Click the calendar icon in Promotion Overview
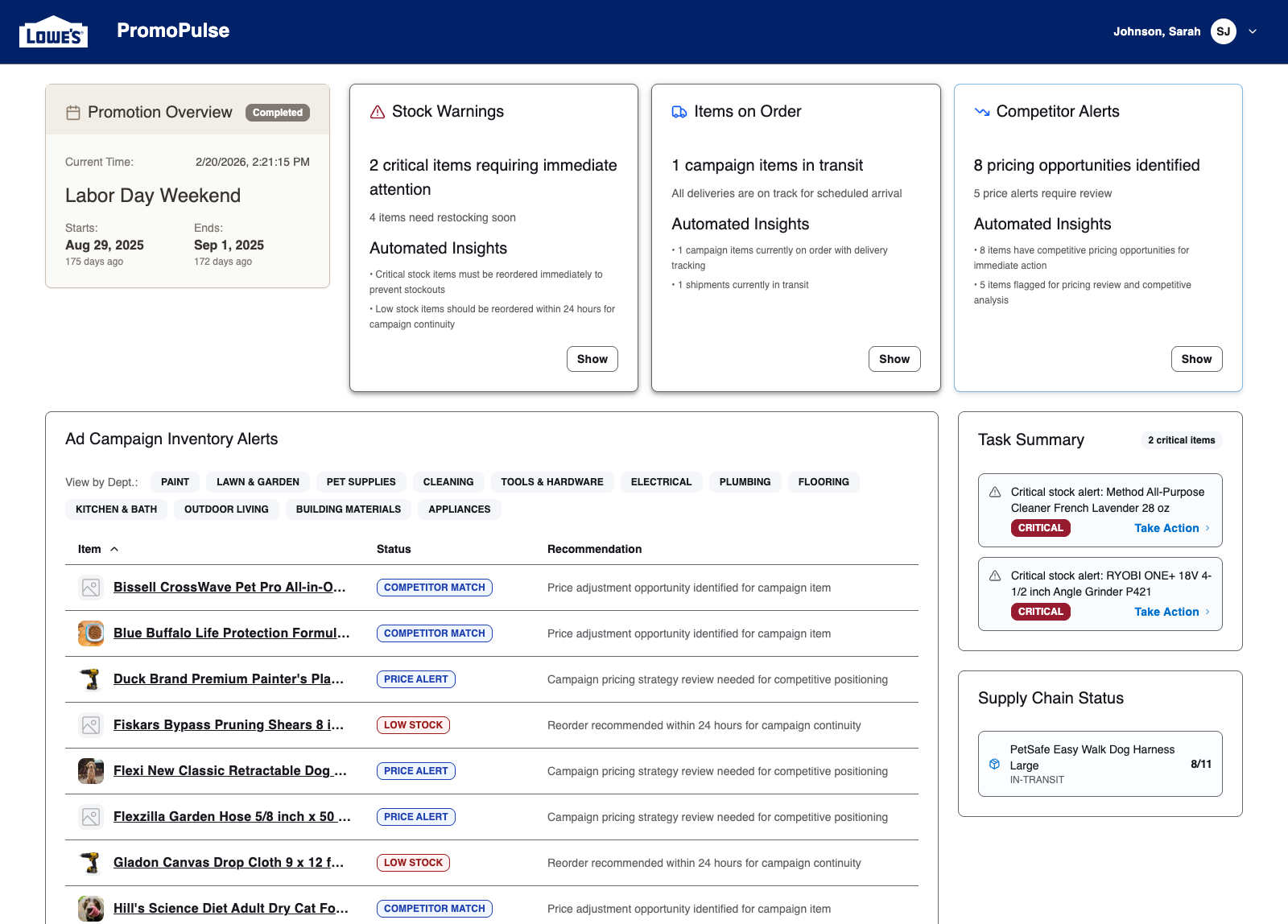Image resolution: width=1288 pixels, height=924 pixels. click(x=73, y=112)
